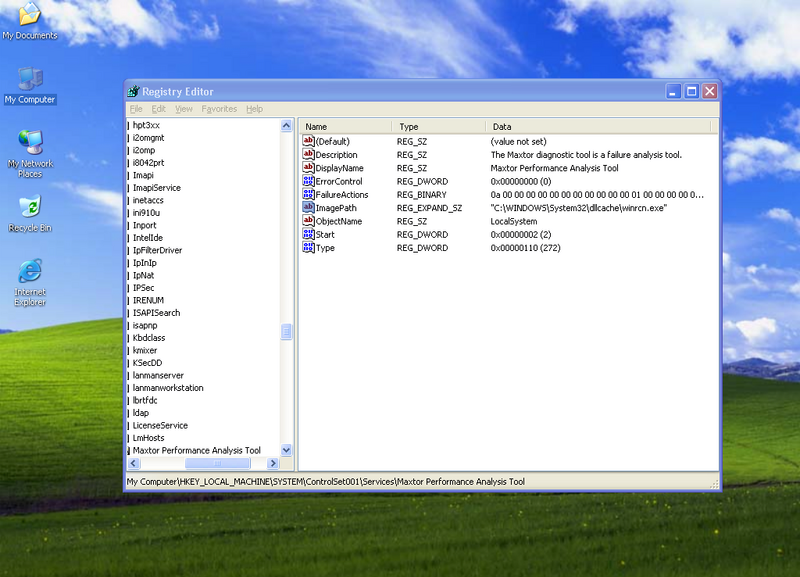Click the Data column header
This screenshot has height=577, width=800.
pos(598,127)
